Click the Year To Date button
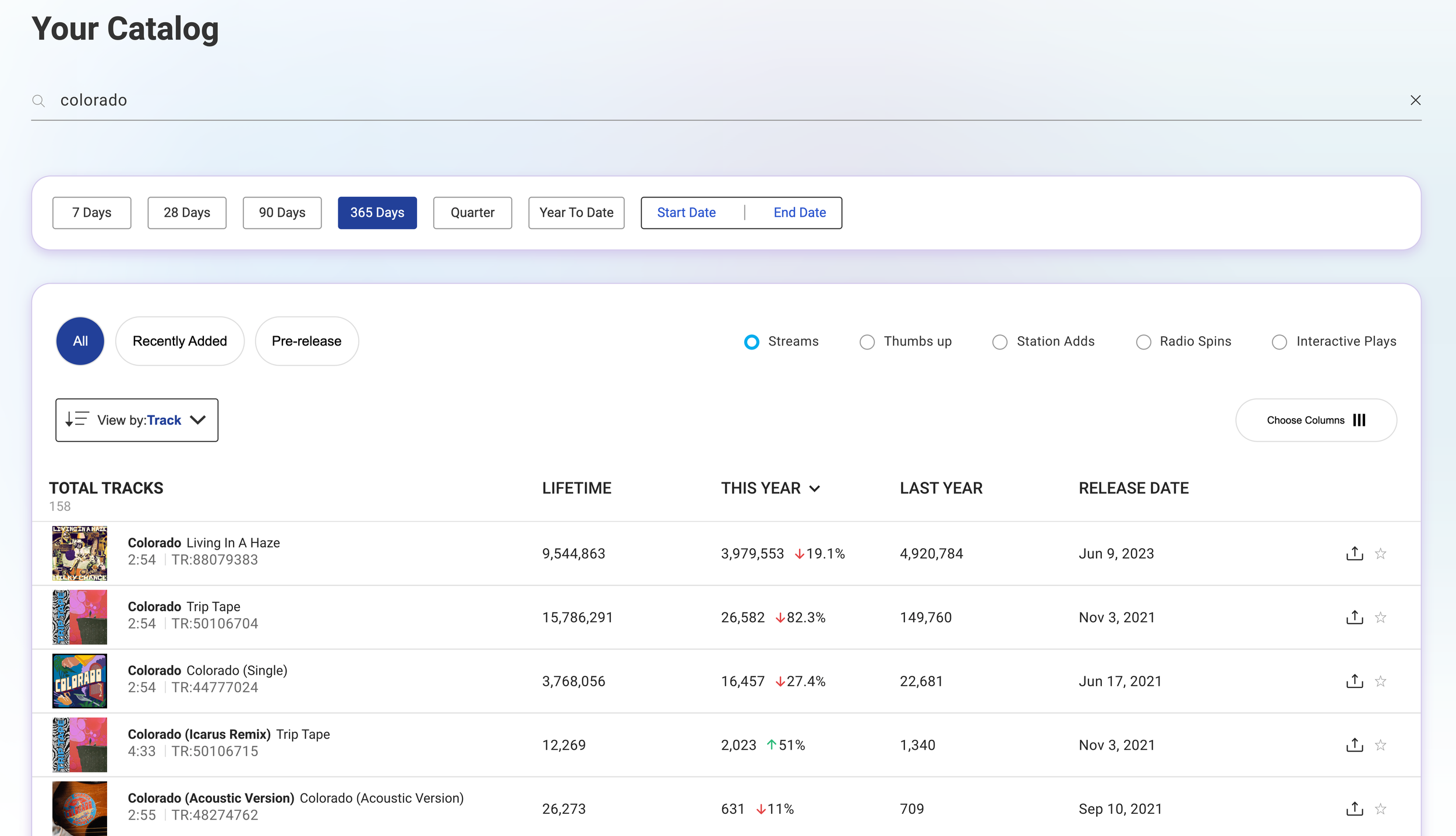 pyautogui.click(x=576, y=213)
